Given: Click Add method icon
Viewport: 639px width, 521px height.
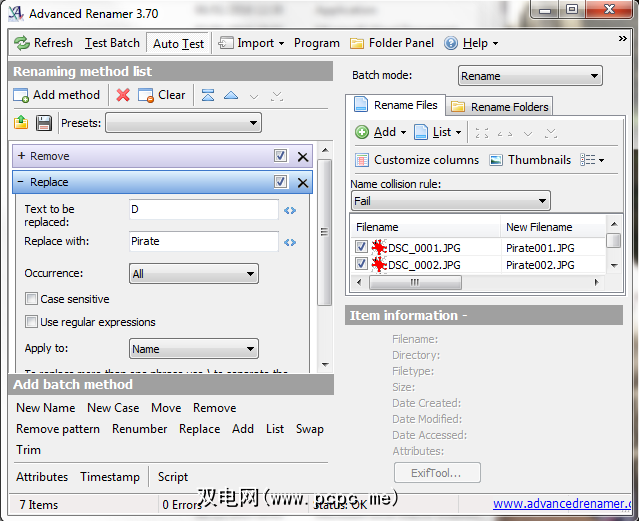Looking at the screenshot, I should coord(21,95).
